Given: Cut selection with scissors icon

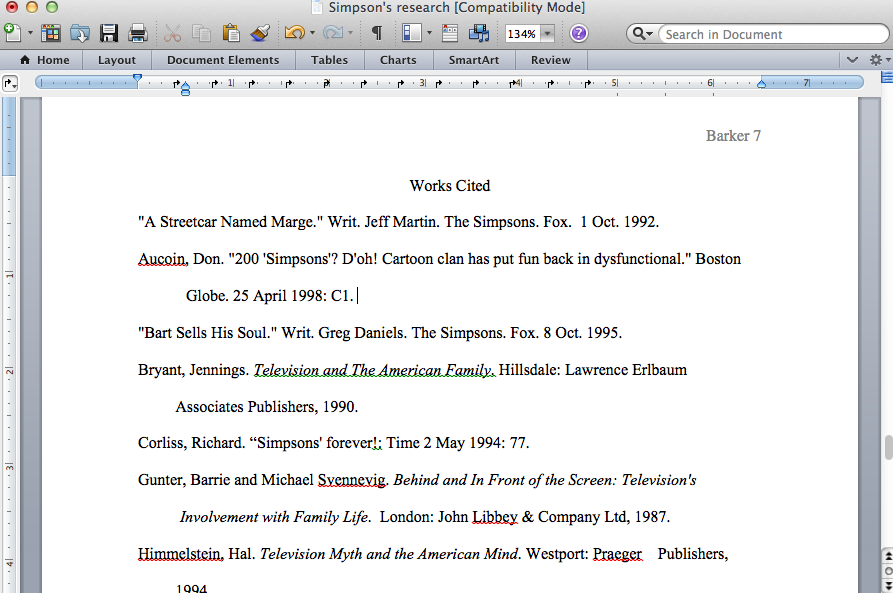Looking at the screenshot, I should (x=172, y=33).
